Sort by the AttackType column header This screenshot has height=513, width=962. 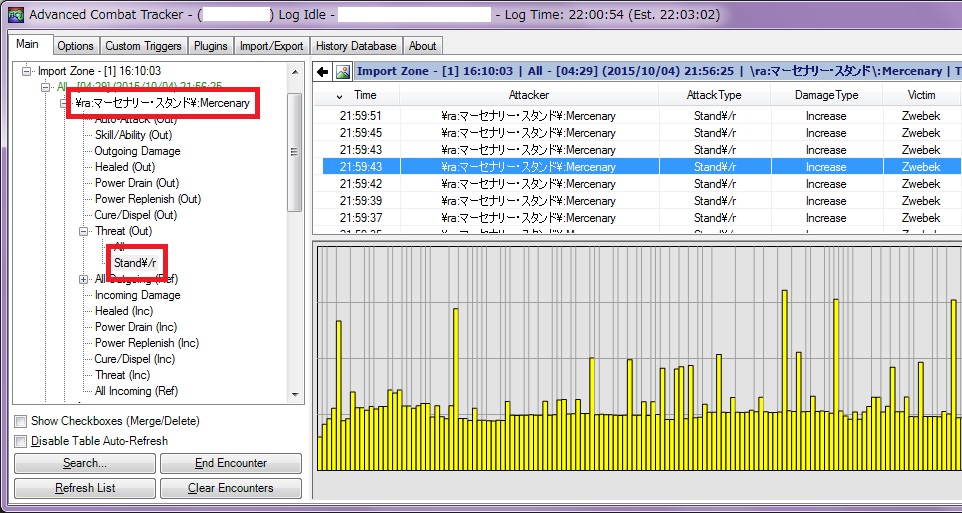714,95
